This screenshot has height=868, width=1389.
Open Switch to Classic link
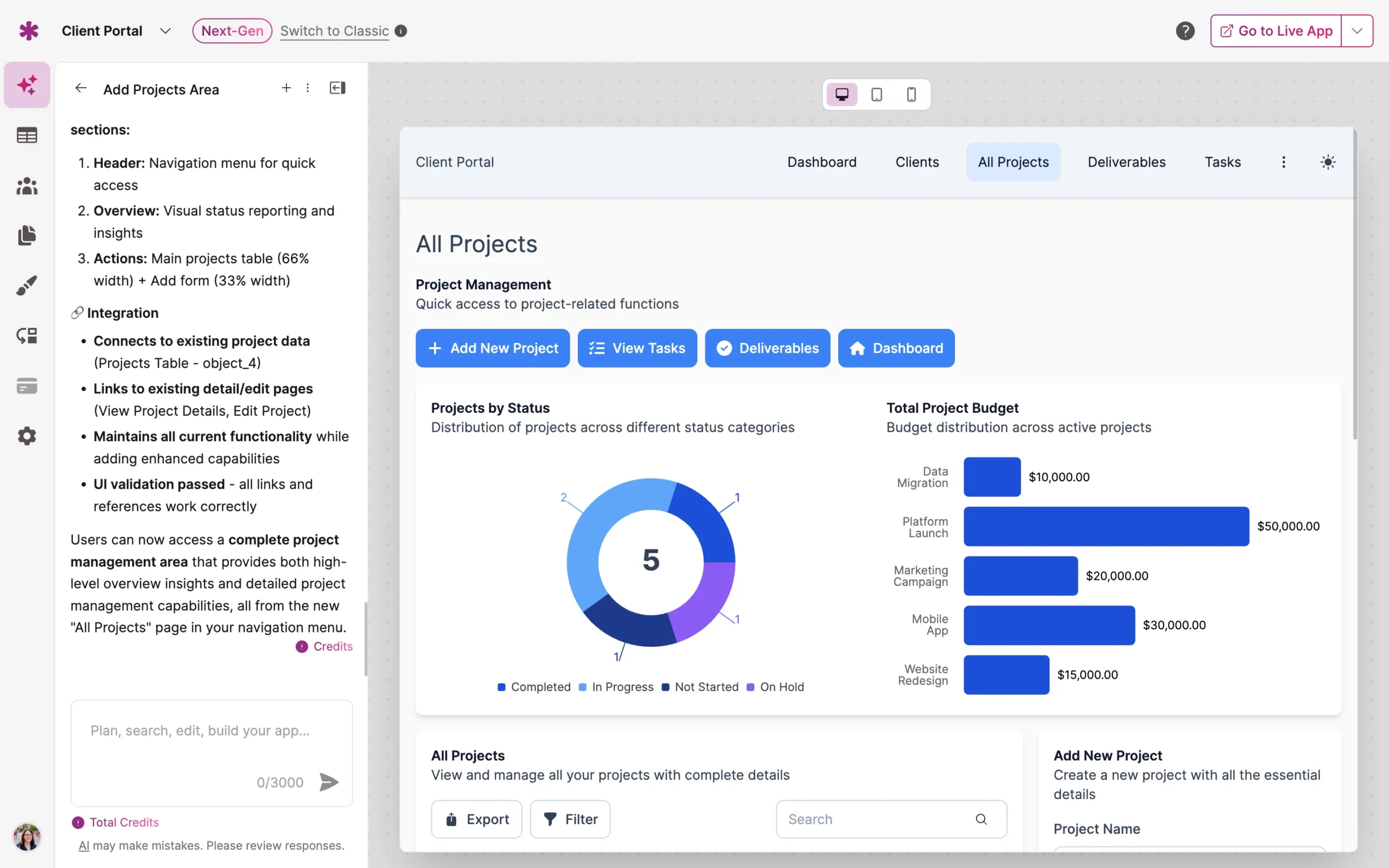point(334,31)
